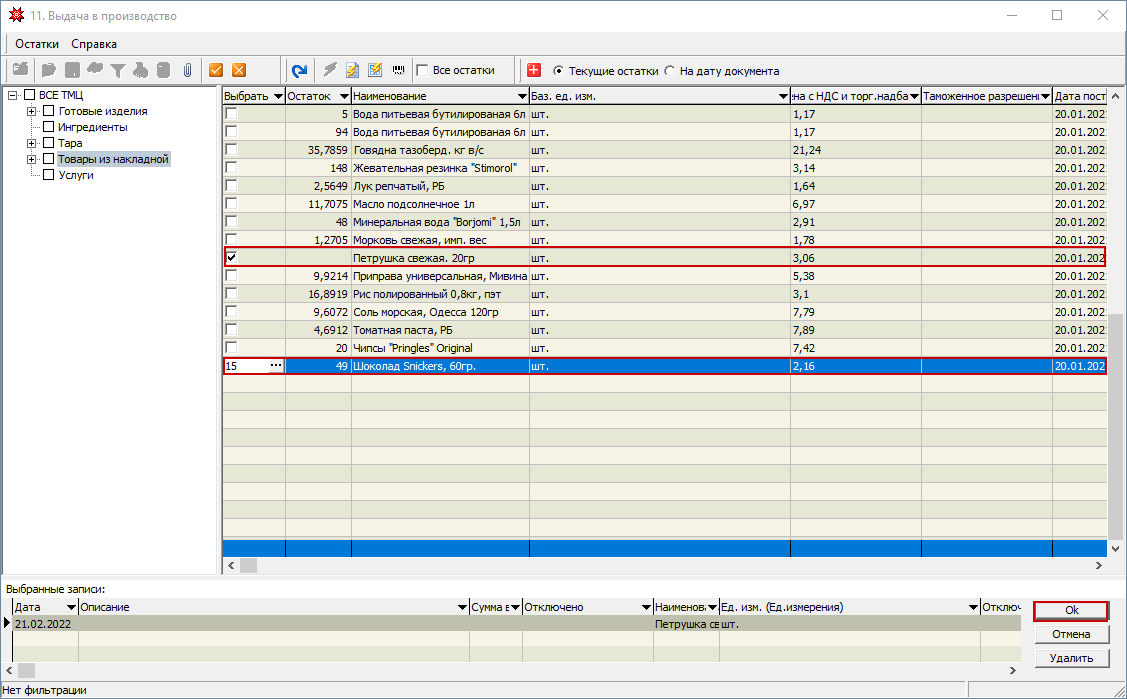Select 'На дату документа' radio button

point(670,71)
